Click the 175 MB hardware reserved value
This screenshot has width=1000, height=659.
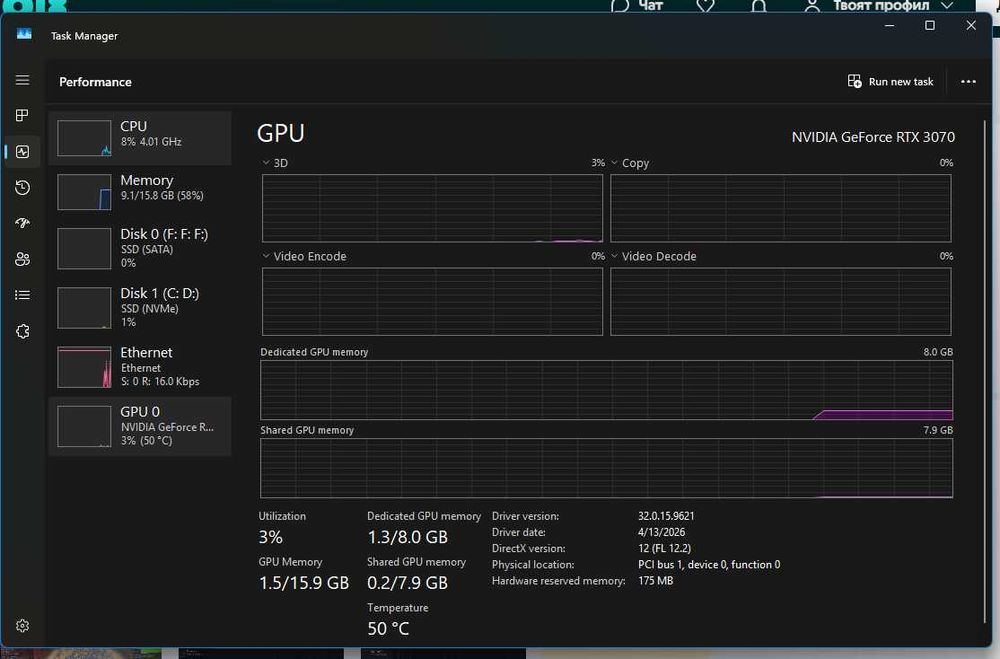(x=656, y=581)
